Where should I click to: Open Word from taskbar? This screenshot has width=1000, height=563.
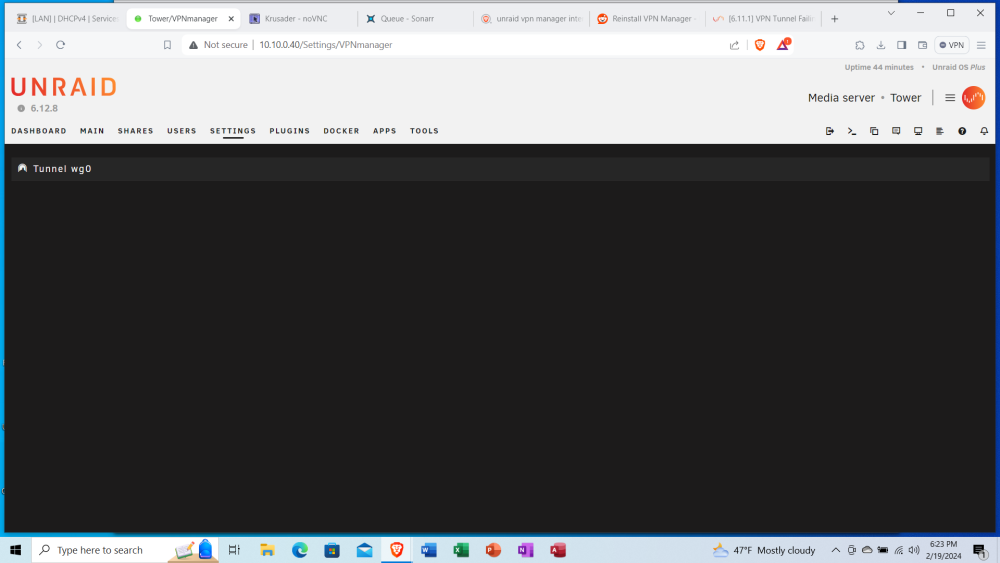click(429, 550)
